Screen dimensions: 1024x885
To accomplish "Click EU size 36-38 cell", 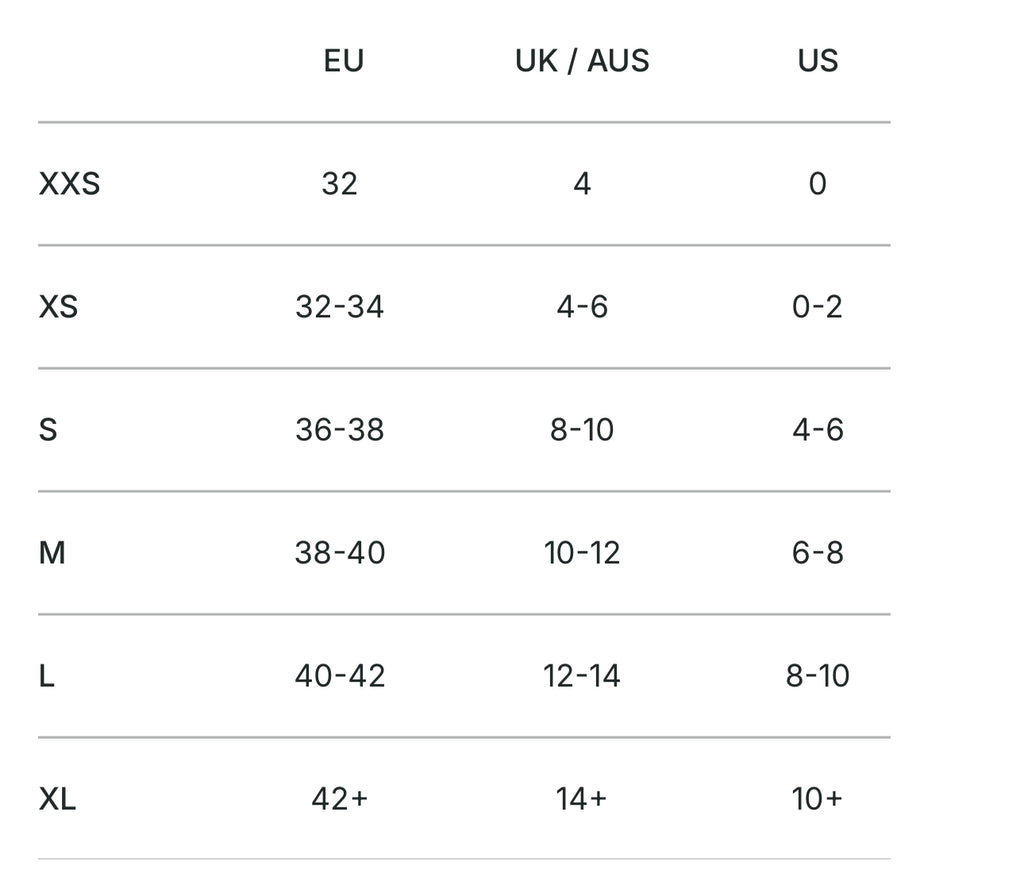I will [340, 430].
